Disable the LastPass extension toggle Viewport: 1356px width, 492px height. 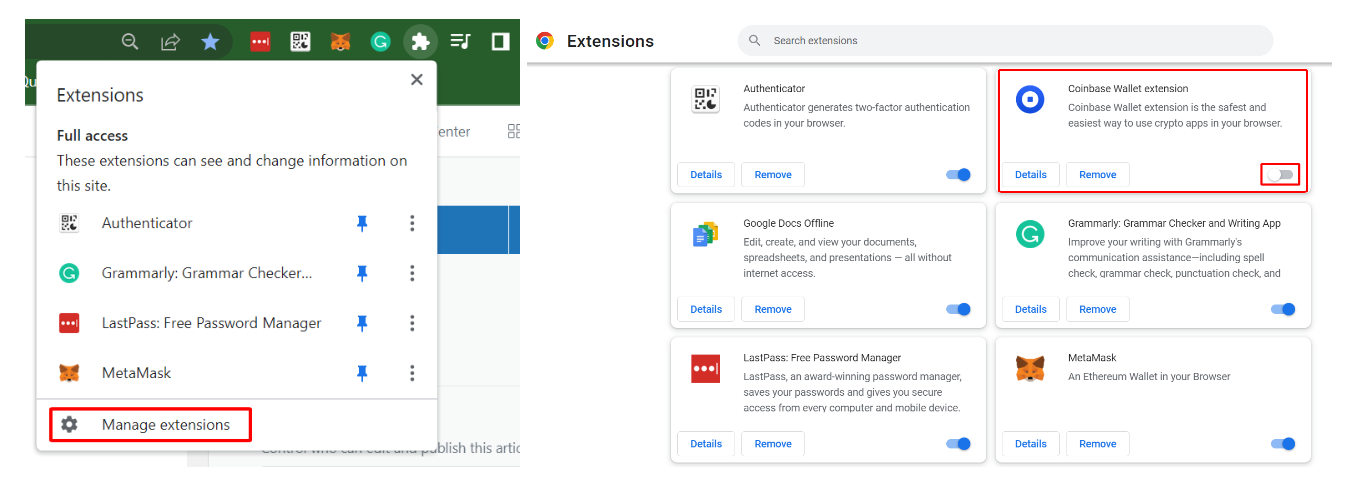[x=958, y=444]
